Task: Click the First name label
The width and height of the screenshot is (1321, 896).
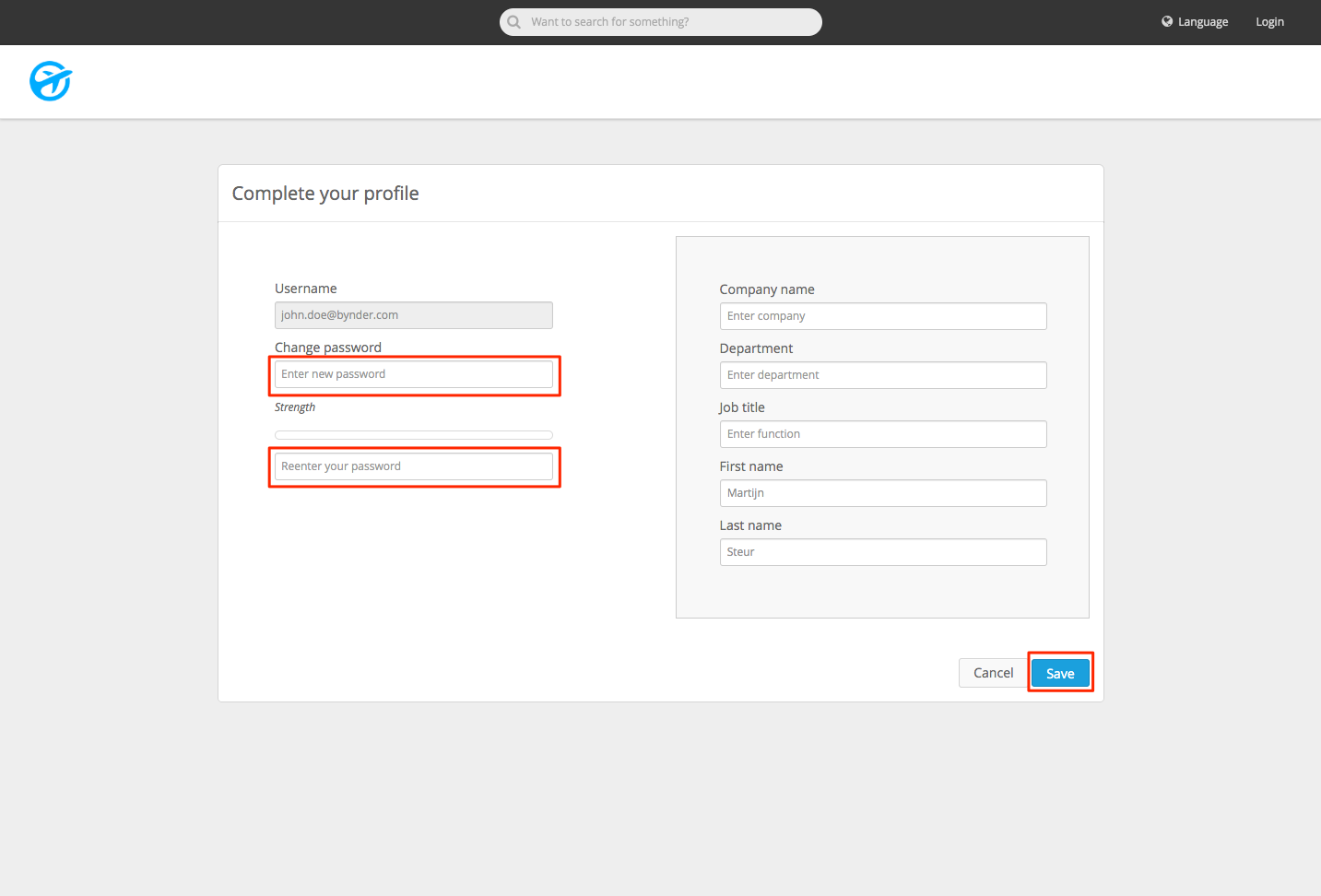Action: point(751,466)
